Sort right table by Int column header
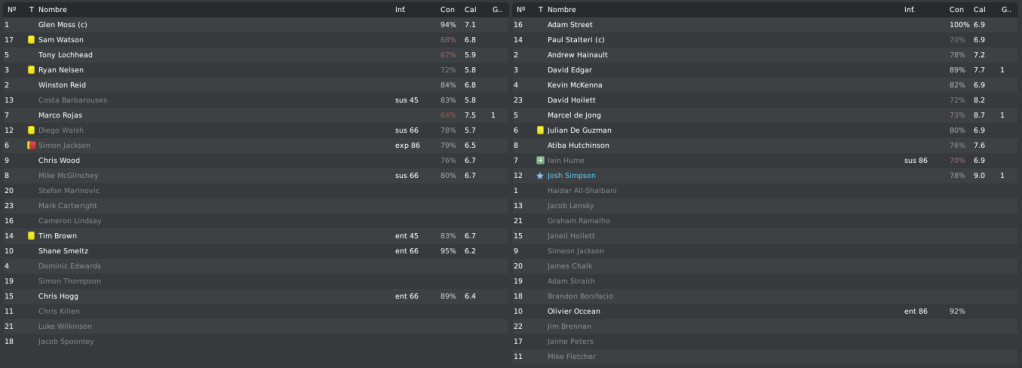Screen dimensions: 1022x368 click(x=909, y=10)
